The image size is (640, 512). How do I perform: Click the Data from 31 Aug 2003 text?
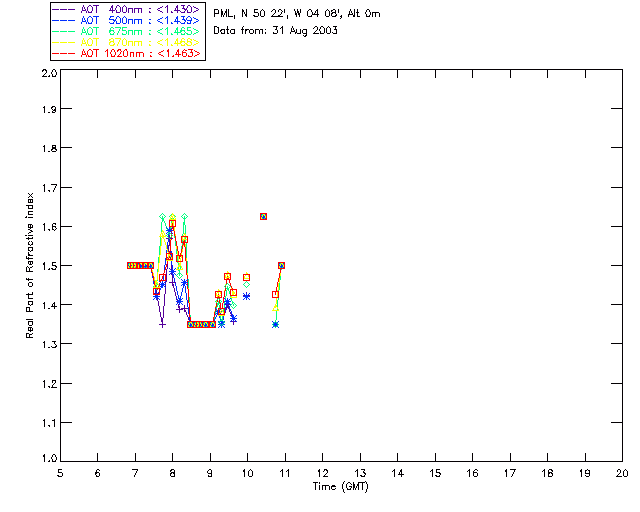point(276,31)
